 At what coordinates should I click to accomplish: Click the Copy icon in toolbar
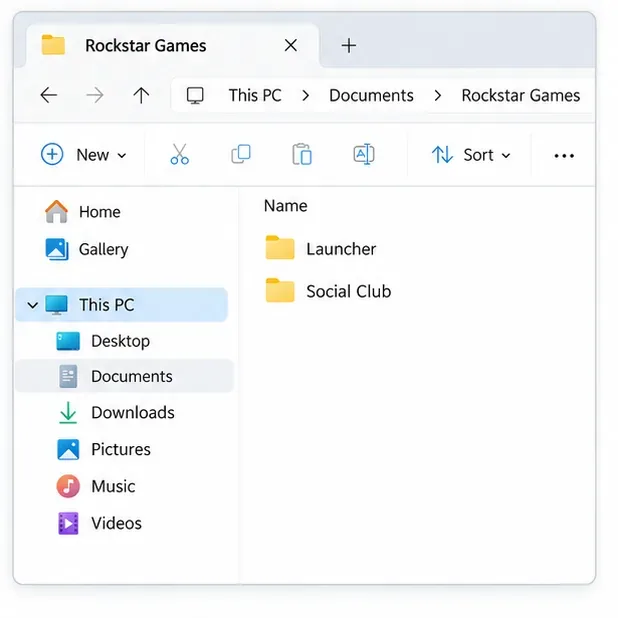tap(241, 154)
